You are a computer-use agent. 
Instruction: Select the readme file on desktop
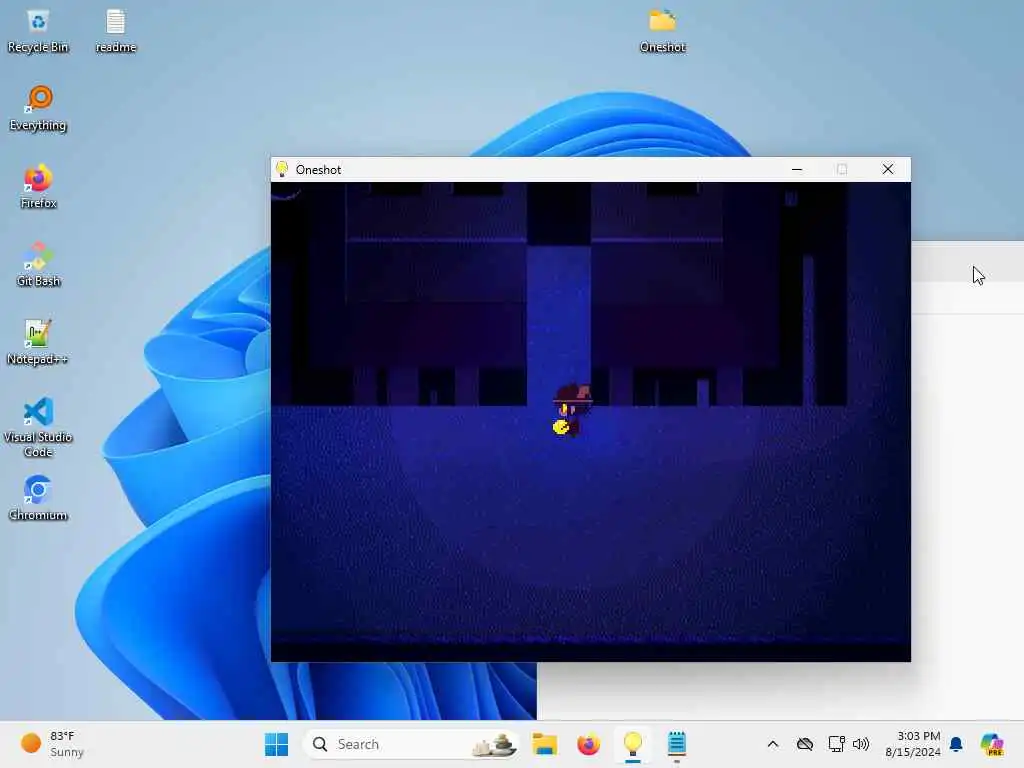tap(116, 31)
